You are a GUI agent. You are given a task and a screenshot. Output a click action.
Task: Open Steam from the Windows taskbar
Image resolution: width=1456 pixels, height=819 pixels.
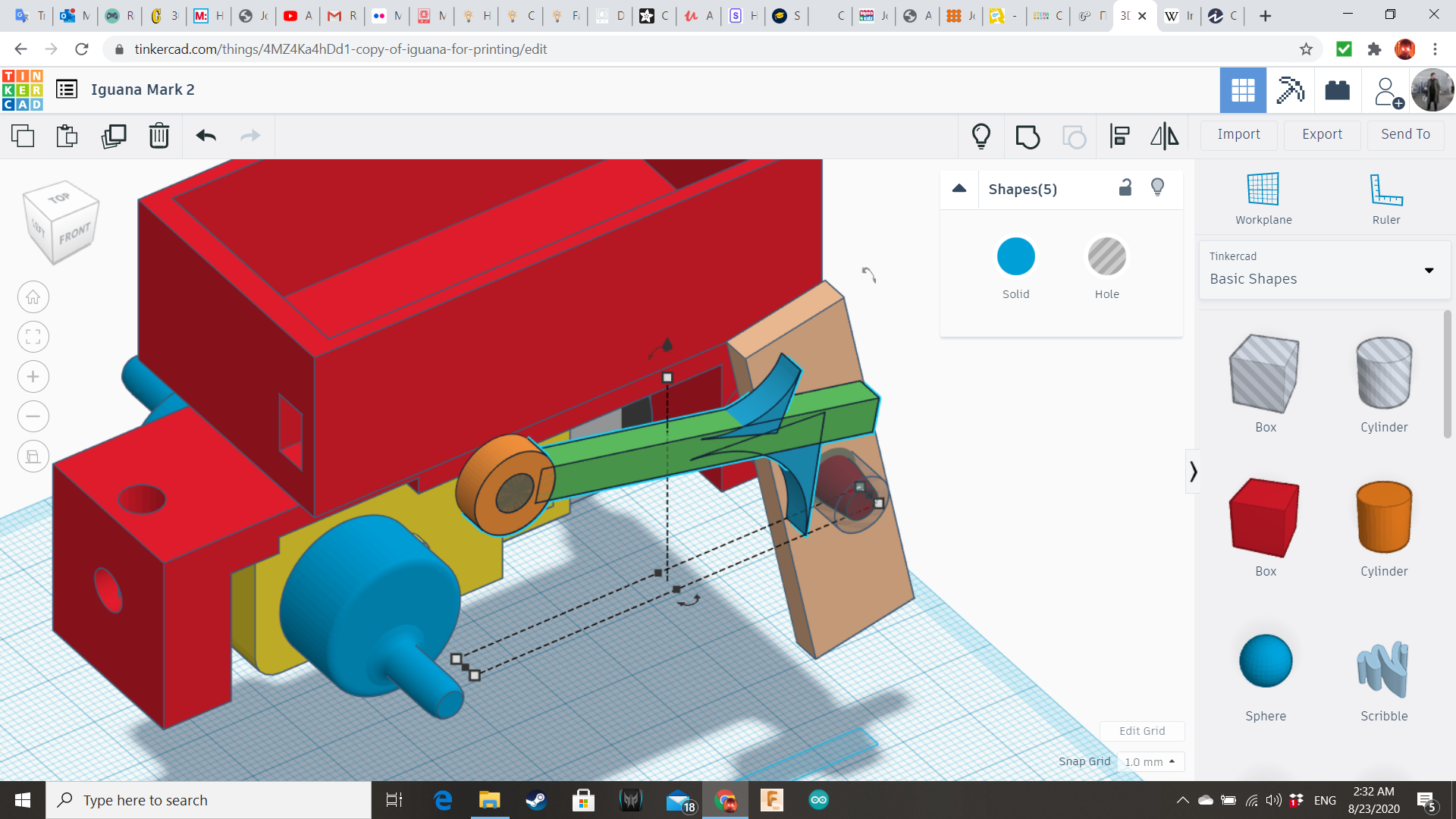pyautogui.click(x=536, y=800)
